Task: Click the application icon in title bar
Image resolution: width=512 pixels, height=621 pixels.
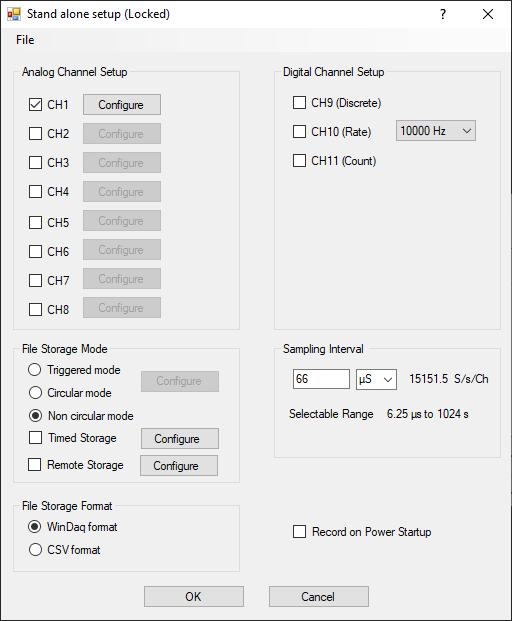Action: 14,14
